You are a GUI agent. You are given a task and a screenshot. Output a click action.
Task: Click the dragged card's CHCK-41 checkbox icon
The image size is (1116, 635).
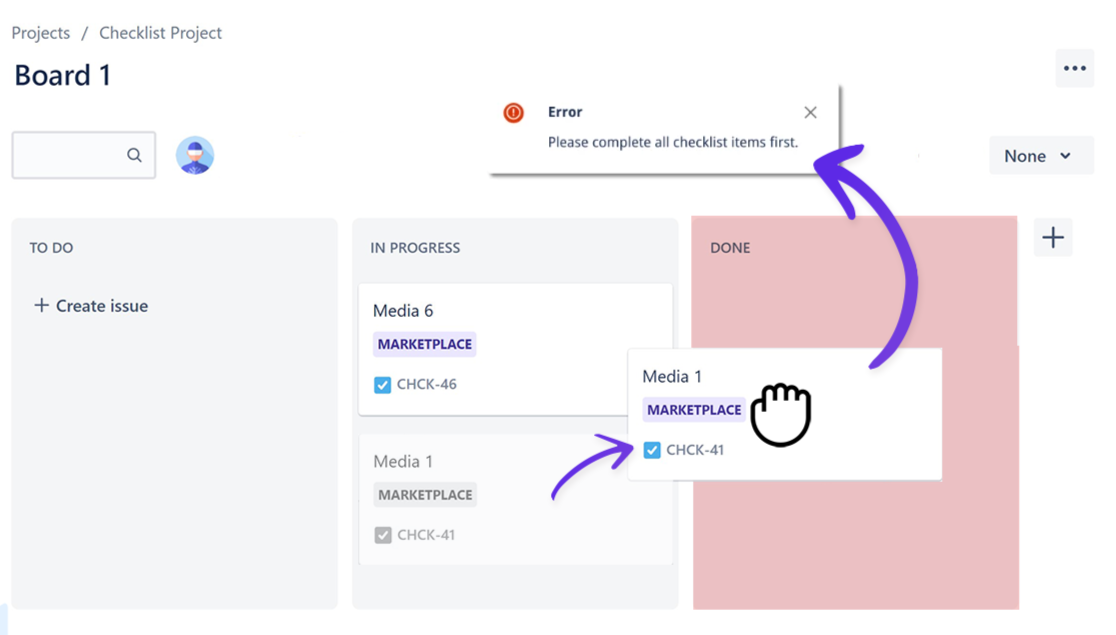tap(652, 450)
